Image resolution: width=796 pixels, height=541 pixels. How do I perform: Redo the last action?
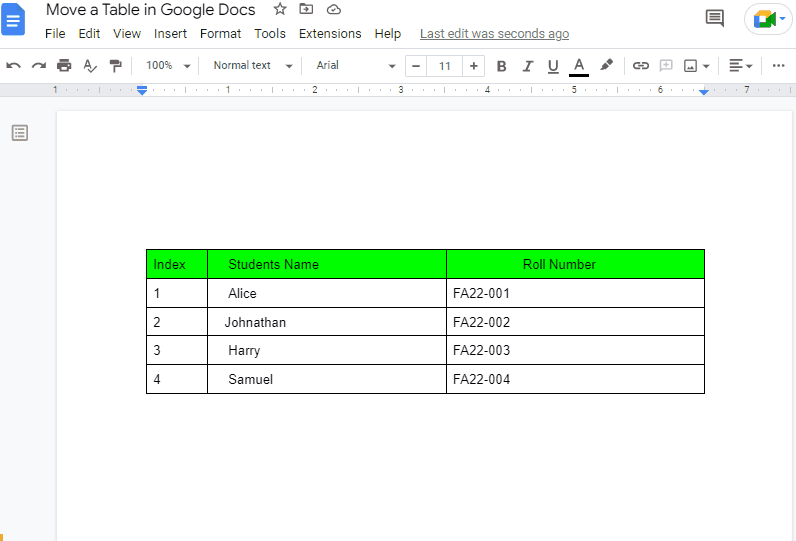(39, 65)
